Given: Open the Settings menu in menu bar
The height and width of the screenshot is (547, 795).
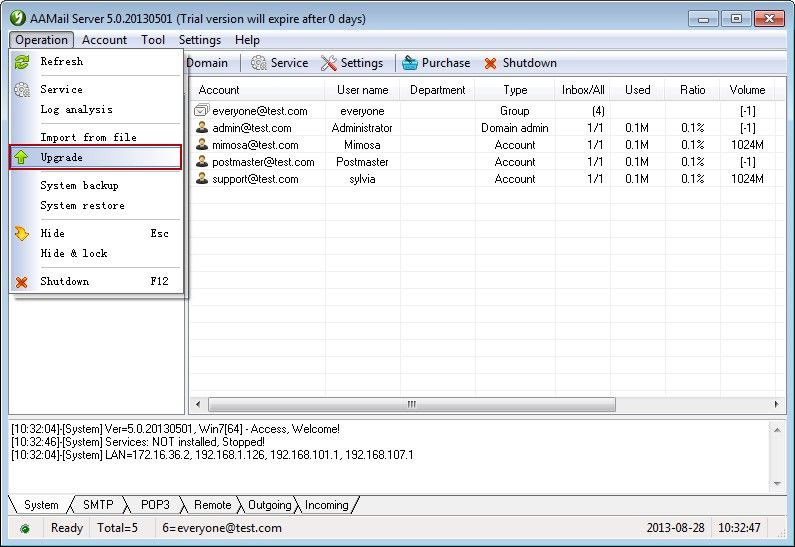Looking at the screenshot, I should (x=200, y=40).
